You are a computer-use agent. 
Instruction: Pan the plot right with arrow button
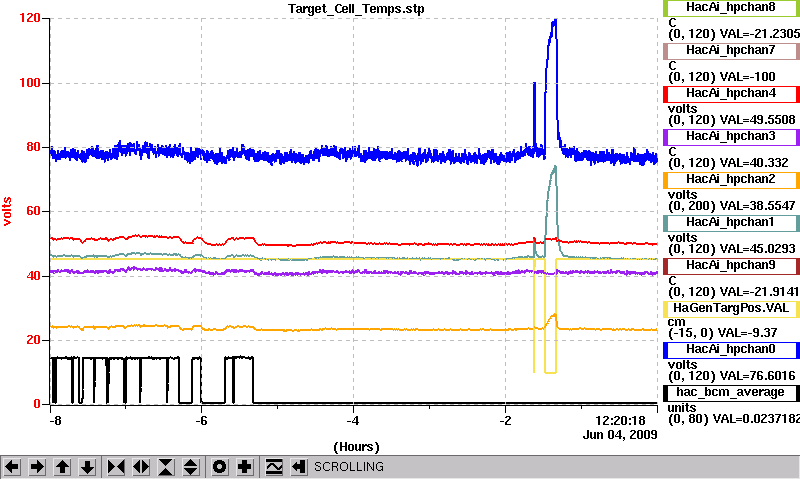37,467
